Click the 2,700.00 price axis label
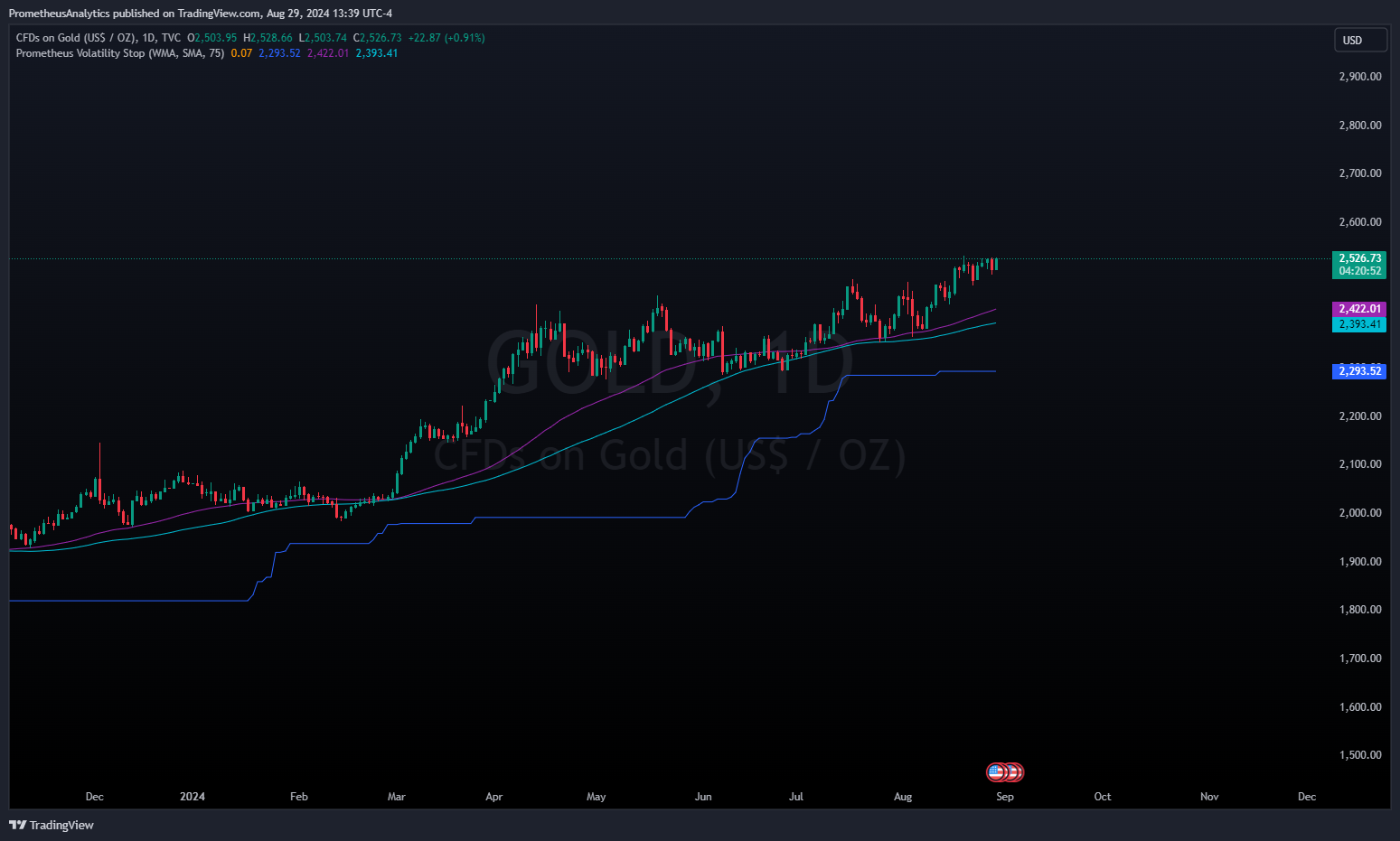 point(1360,173)
